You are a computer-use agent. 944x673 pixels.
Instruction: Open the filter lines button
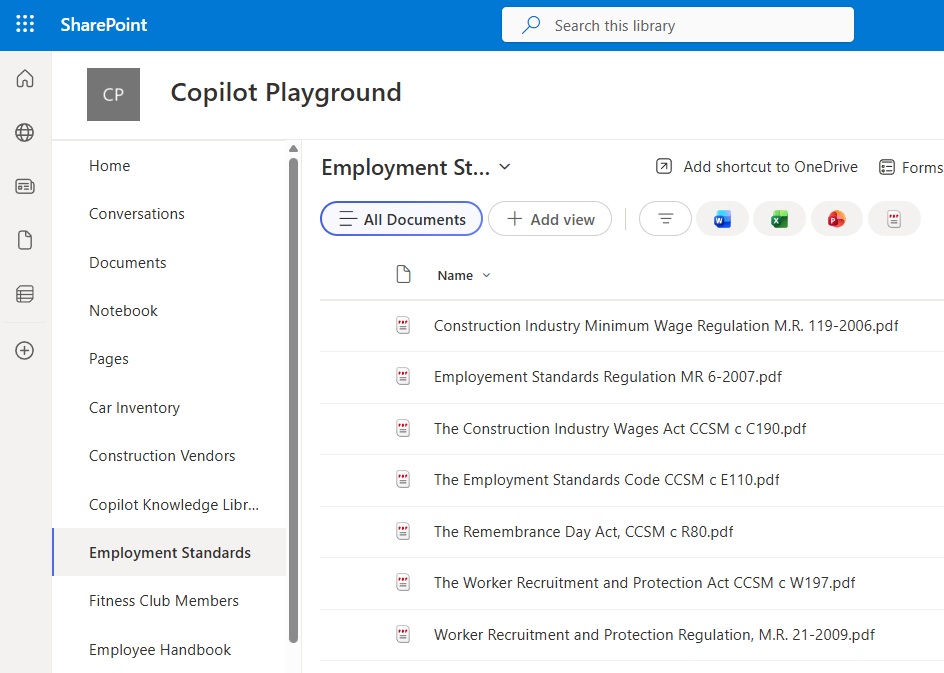[665, 219]
